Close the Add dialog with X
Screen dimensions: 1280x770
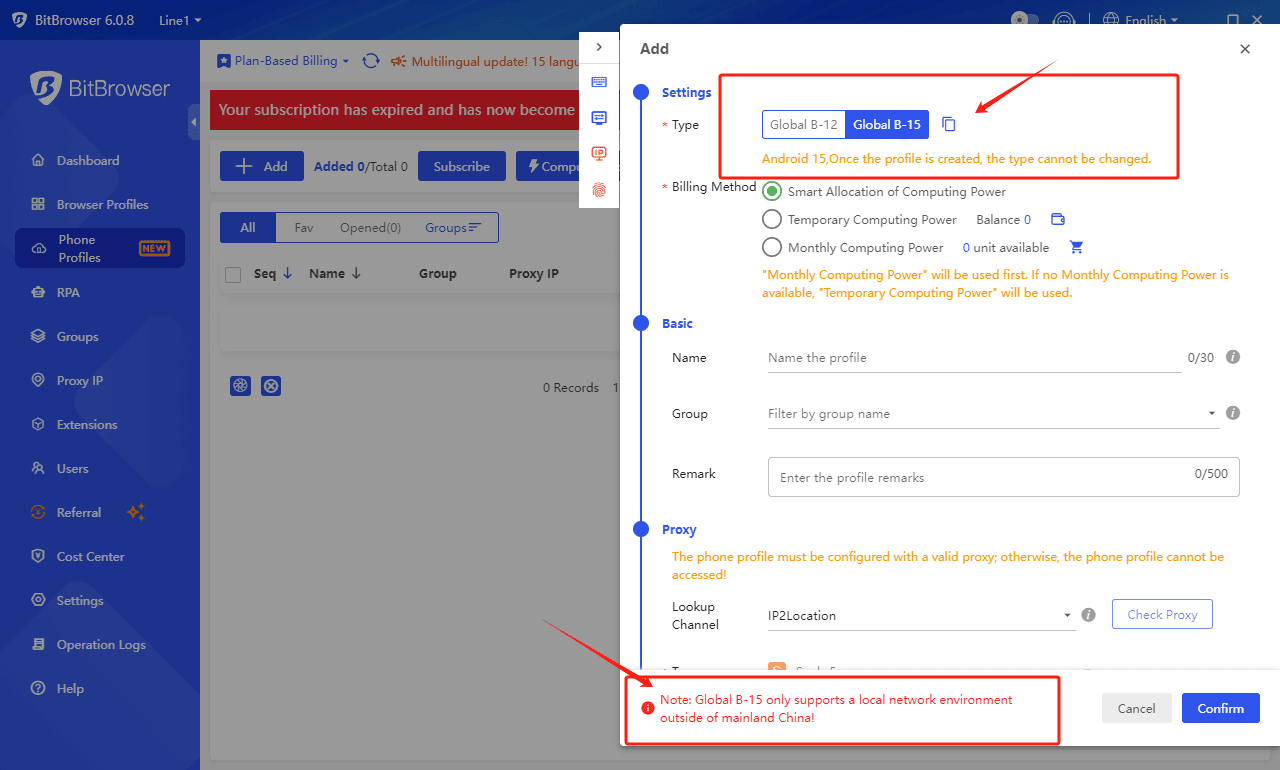[x=1245, y=49]
